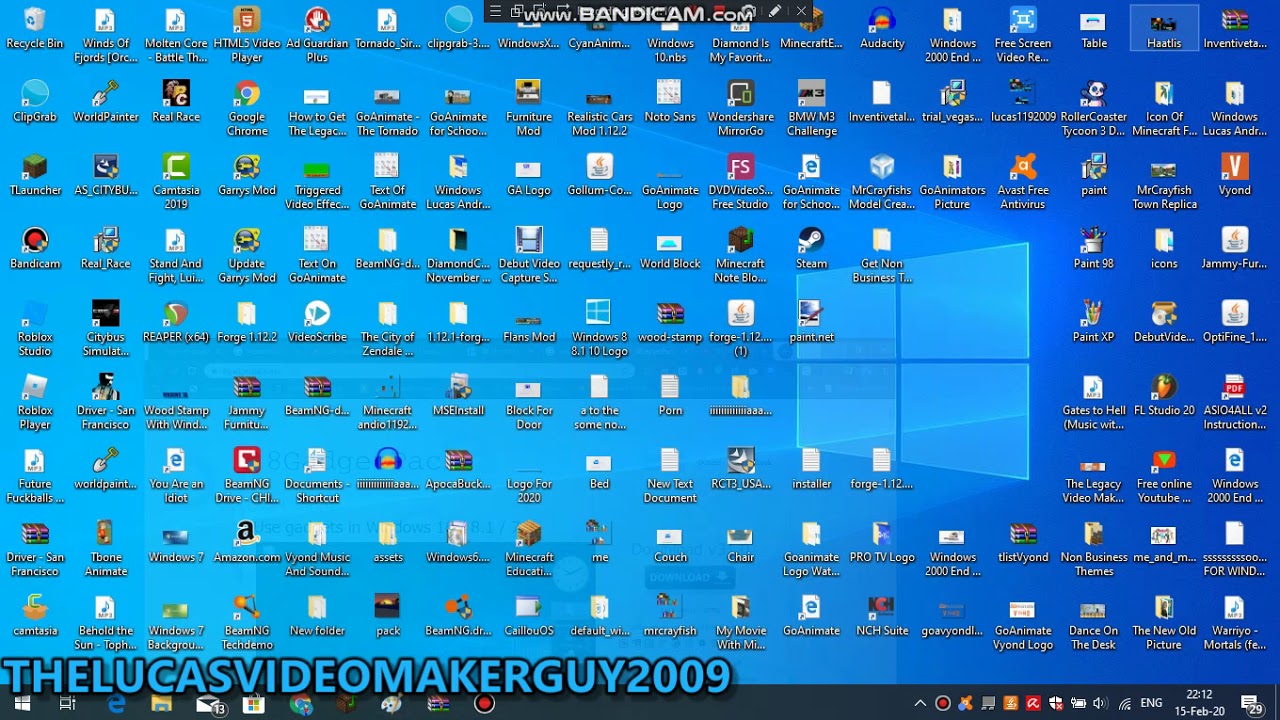Open the clock and calendar flyout
The height and width of the screenshot is (720, 1280).
coord(1199,703)
